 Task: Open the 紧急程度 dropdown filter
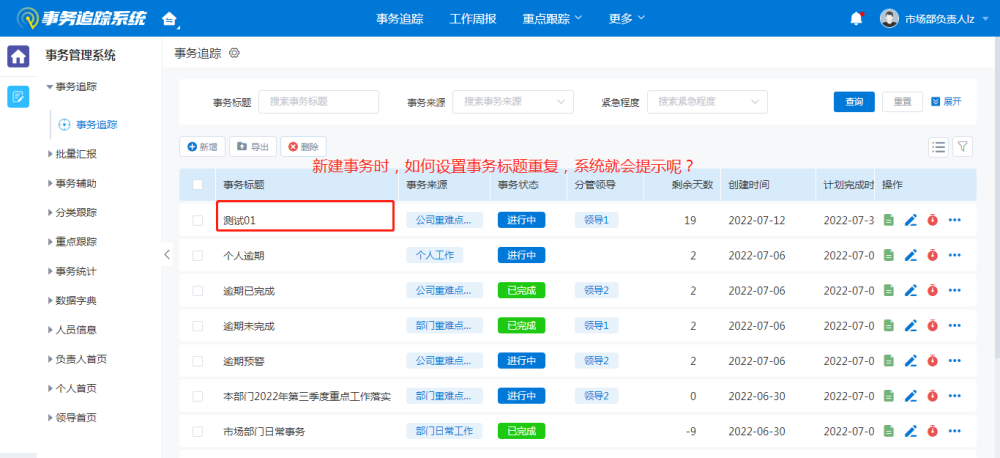[706, 102]
